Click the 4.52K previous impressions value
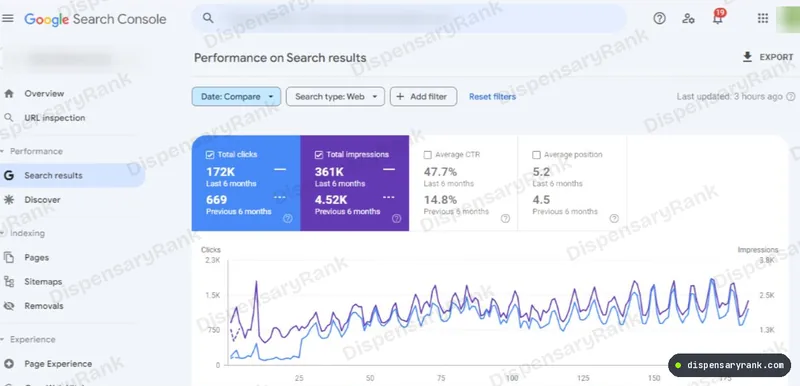The width and height of the screenshot is (800, 386). (x=331, y=200)
